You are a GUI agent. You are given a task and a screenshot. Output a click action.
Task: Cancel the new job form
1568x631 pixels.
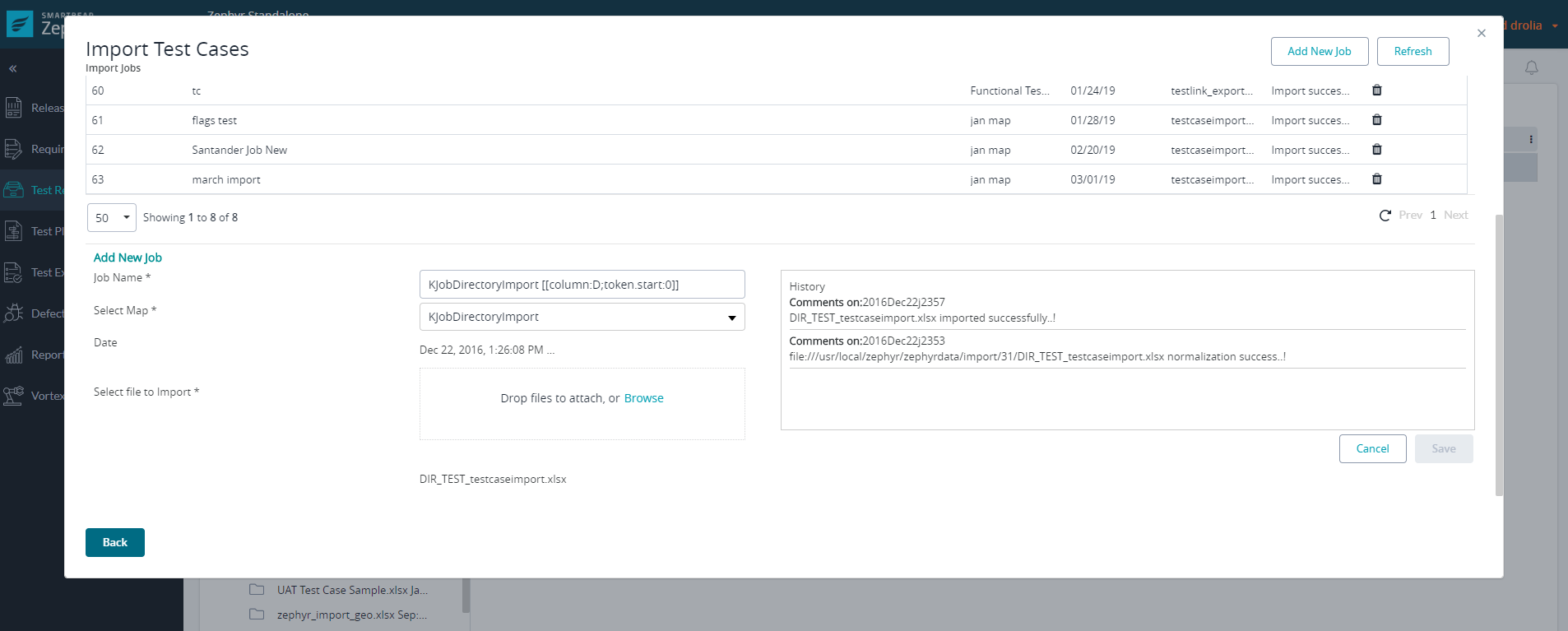click(1372, 448)
